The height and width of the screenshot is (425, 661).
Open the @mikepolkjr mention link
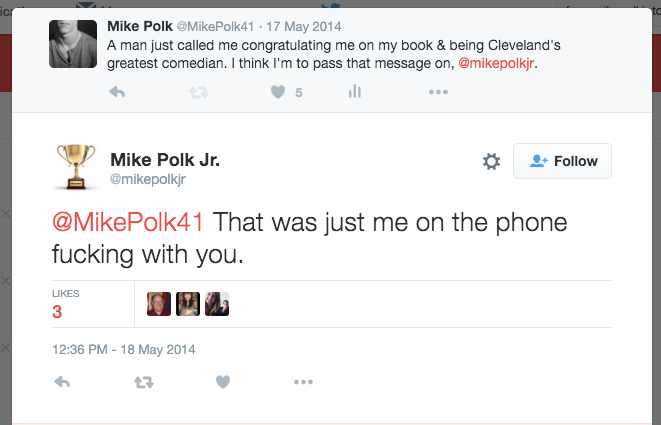click(x=505, y=62)
